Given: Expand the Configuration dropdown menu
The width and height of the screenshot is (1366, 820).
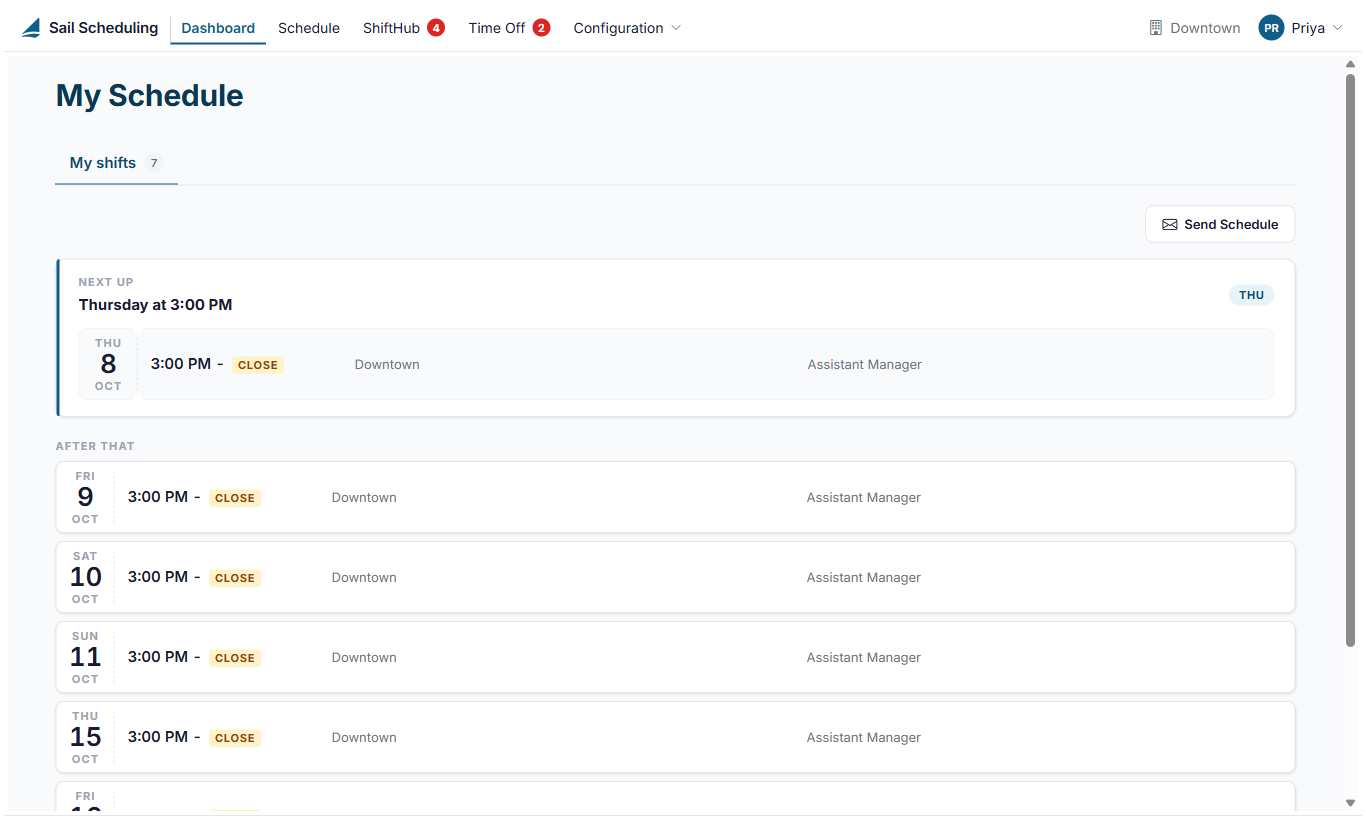Looking at the screenshot, I should coord(627,28).
